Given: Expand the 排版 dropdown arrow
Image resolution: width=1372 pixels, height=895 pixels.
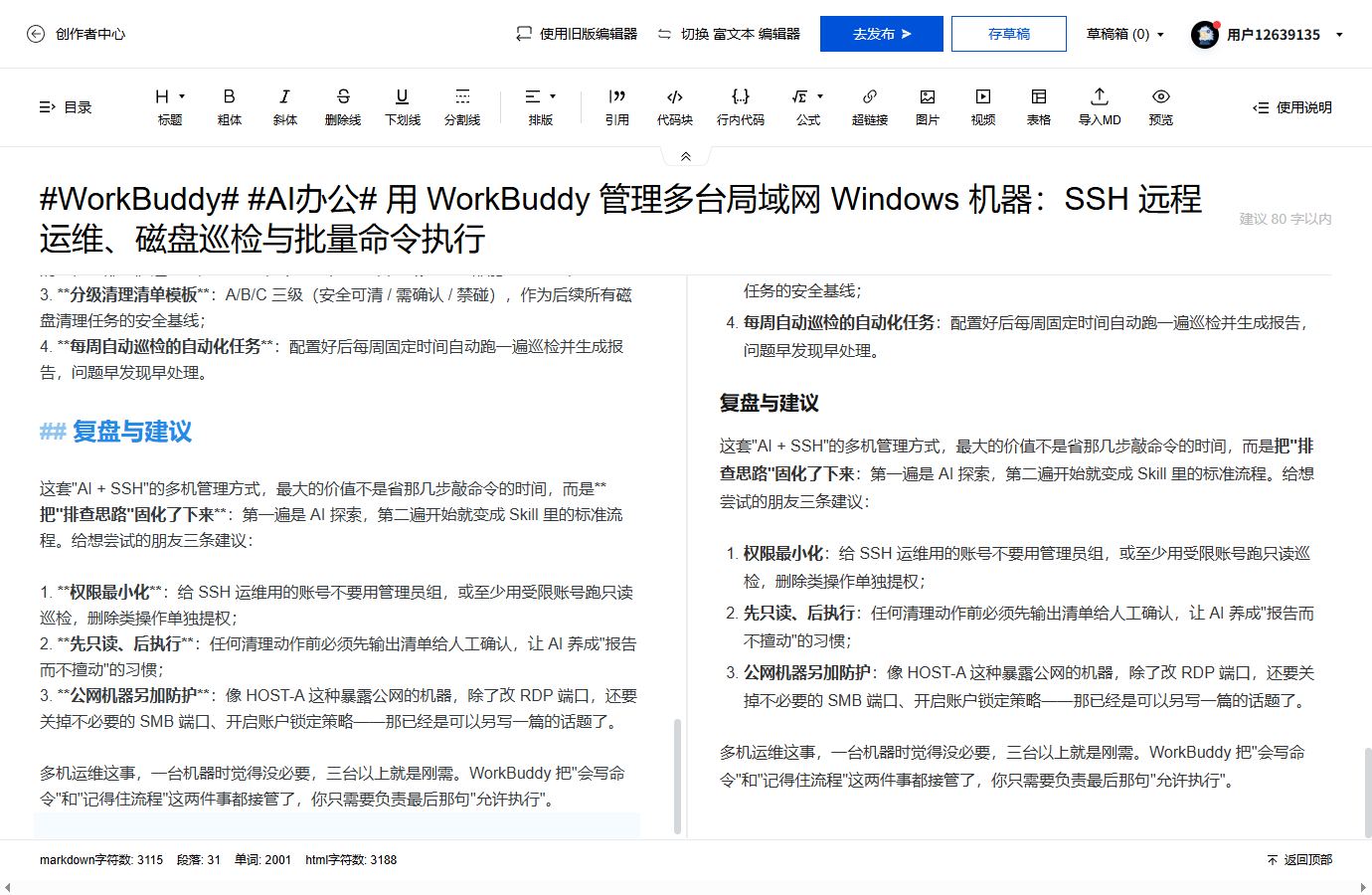Looking at the screenshot, I should click(553, 96).
